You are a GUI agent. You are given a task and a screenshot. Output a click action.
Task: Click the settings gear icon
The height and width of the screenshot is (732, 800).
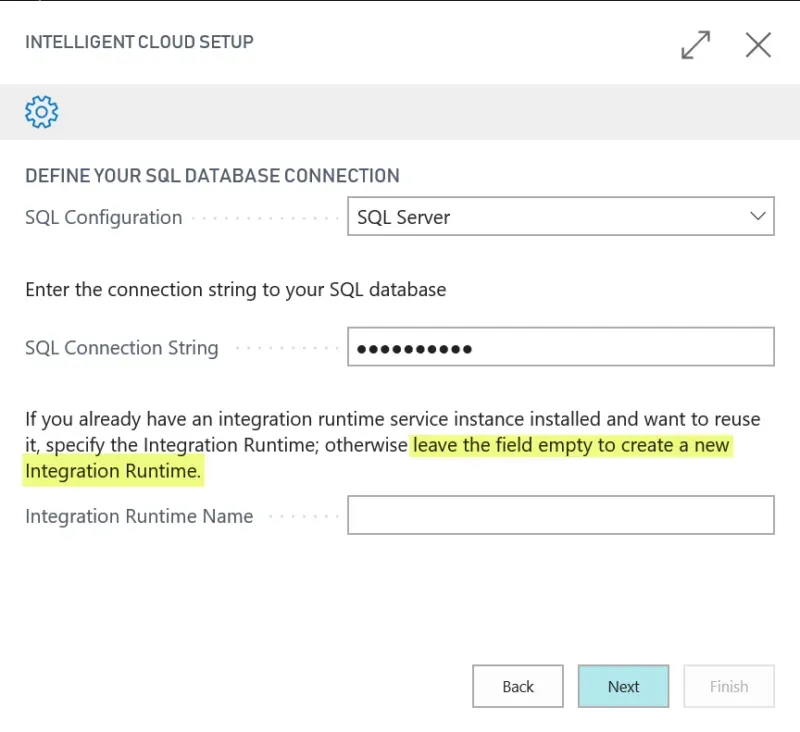click(42, 111)
